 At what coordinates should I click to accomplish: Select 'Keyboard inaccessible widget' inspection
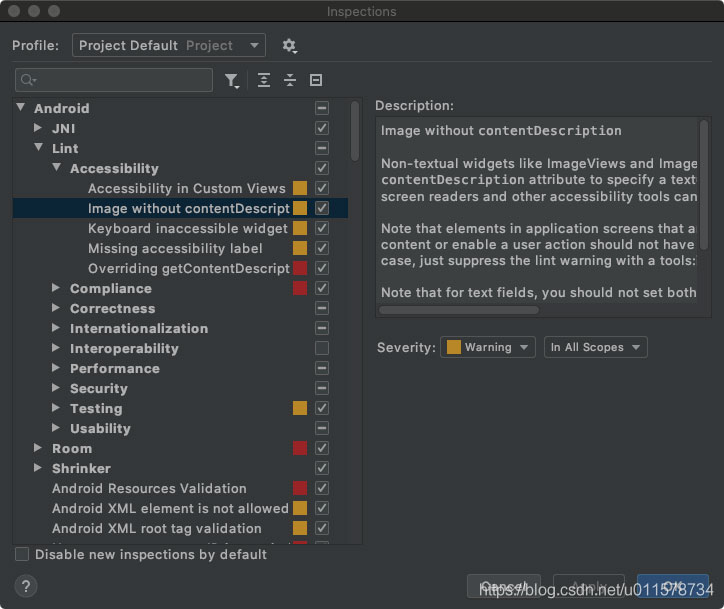(188, 228)
